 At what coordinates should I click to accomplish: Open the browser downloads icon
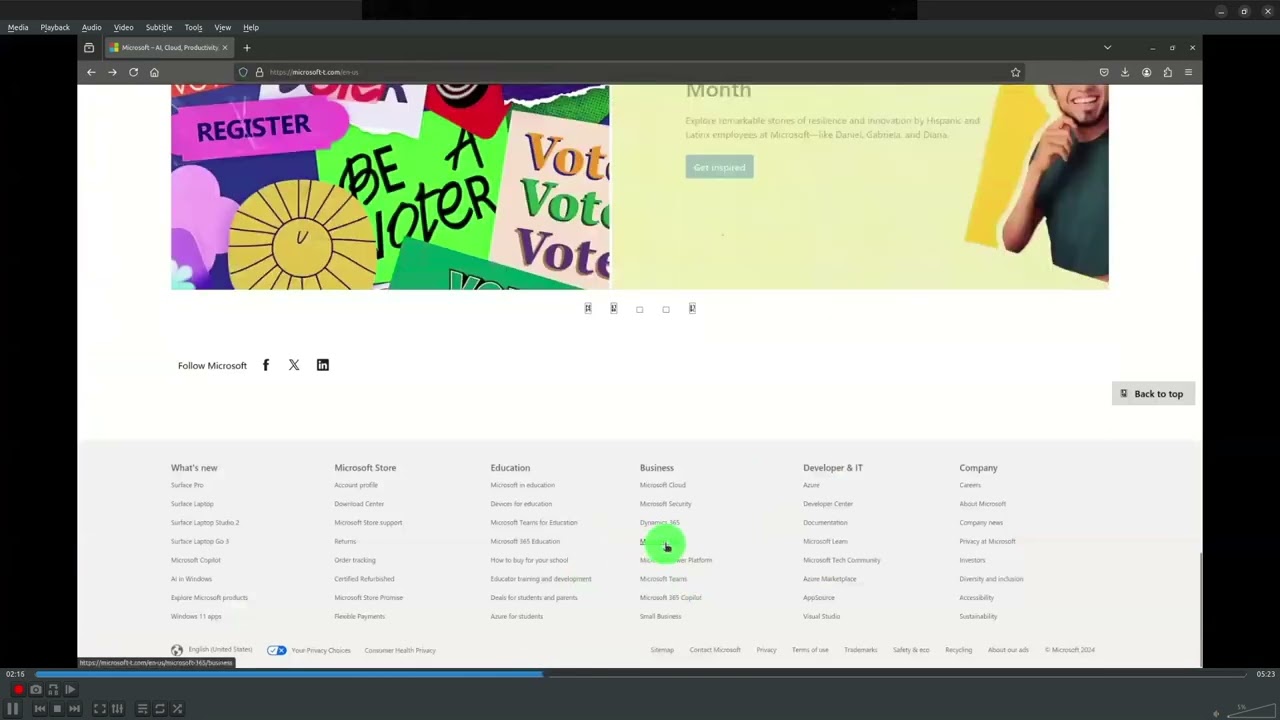pyautogui.click(x=1125, y=72)
